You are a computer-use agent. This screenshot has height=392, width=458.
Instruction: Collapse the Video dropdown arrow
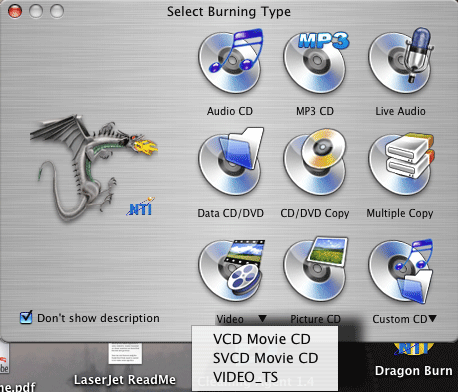tap(262, 319)
